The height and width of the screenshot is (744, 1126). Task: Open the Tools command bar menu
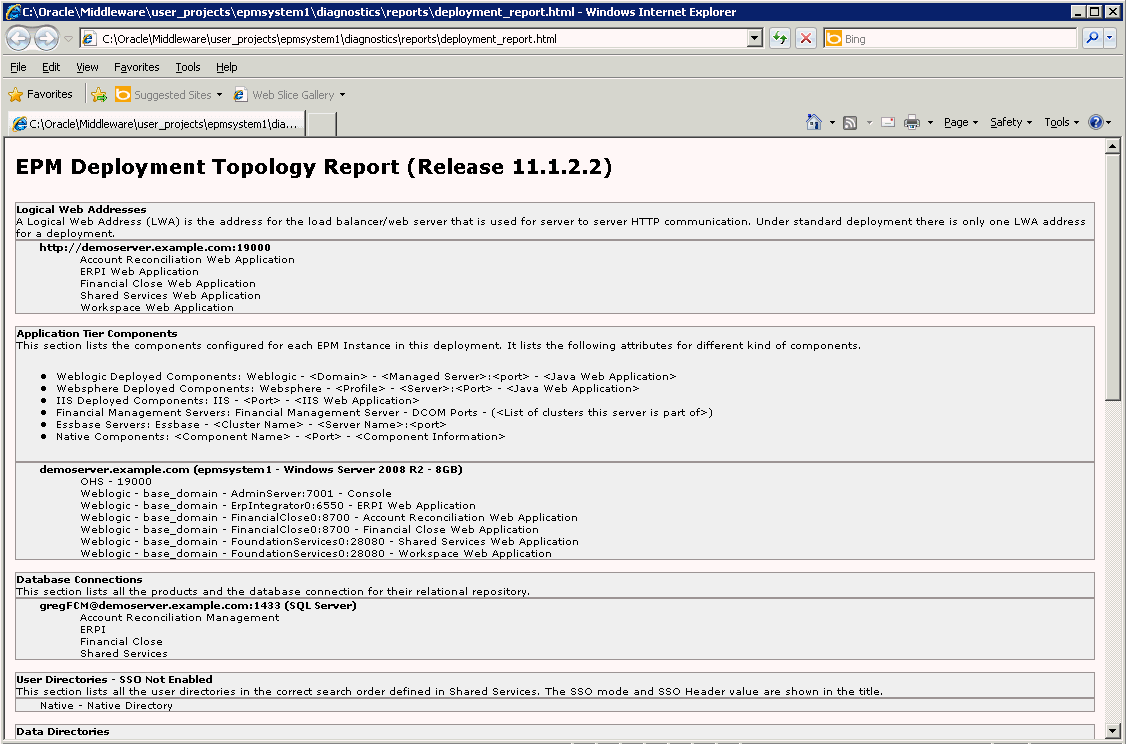(1061, 122)
